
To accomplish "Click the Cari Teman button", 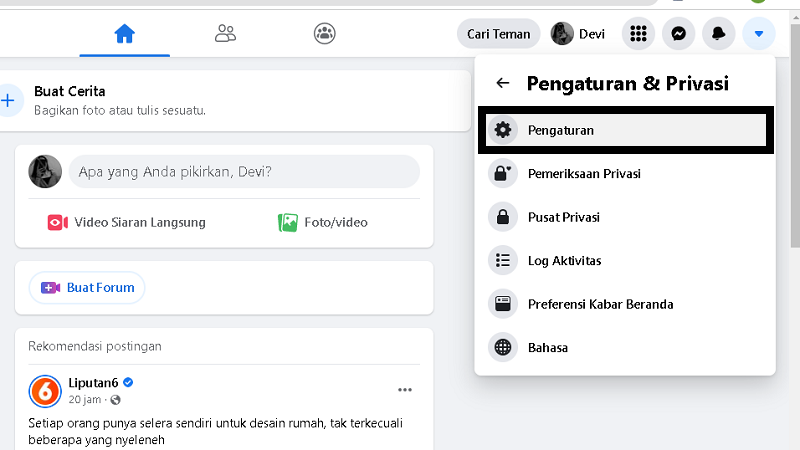I will coord(498,34).
